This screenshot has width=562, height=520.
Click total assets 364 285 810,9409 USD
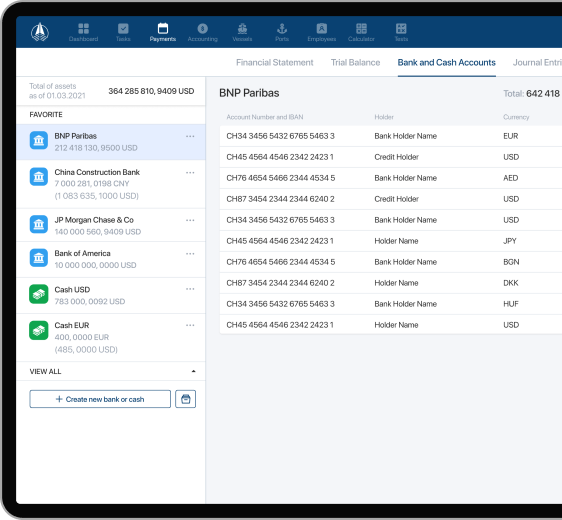point(151,91)
